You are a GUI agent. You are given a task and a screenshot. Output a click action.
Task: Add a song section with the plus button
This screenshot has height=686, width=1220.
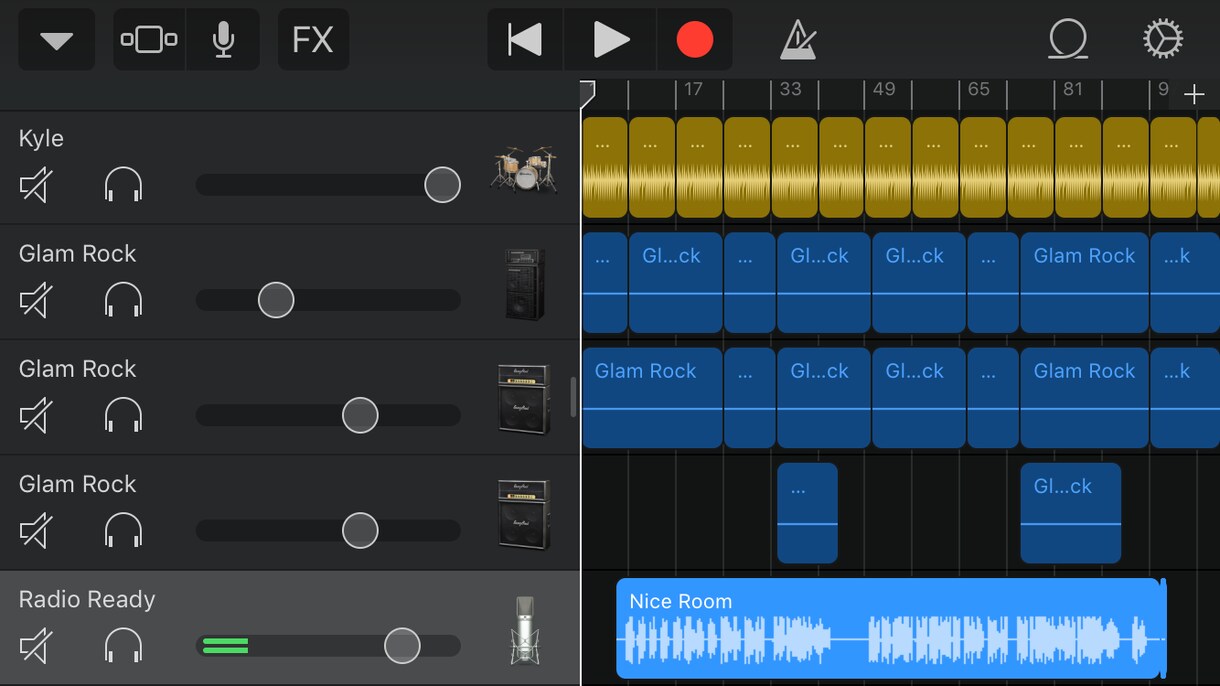pos(1194,95)
